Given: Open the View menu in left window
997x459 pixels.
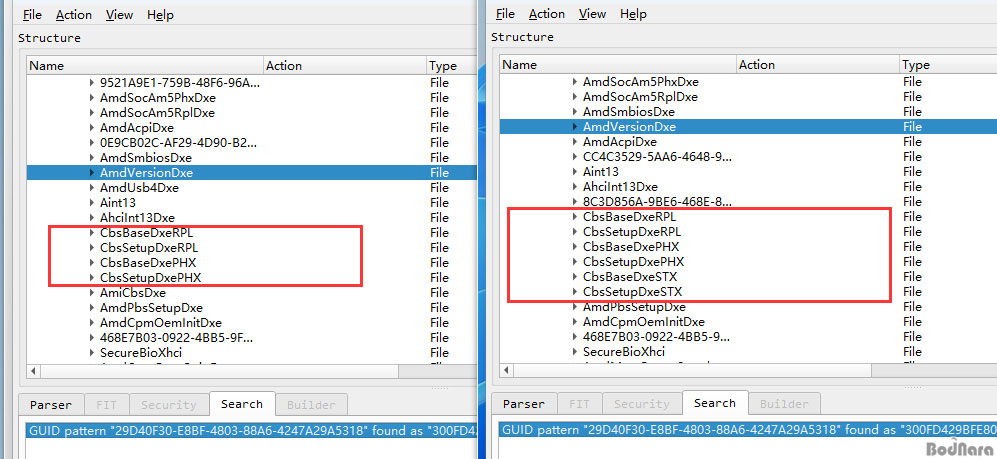Looking at the screenshot, I should pos(119,15).
